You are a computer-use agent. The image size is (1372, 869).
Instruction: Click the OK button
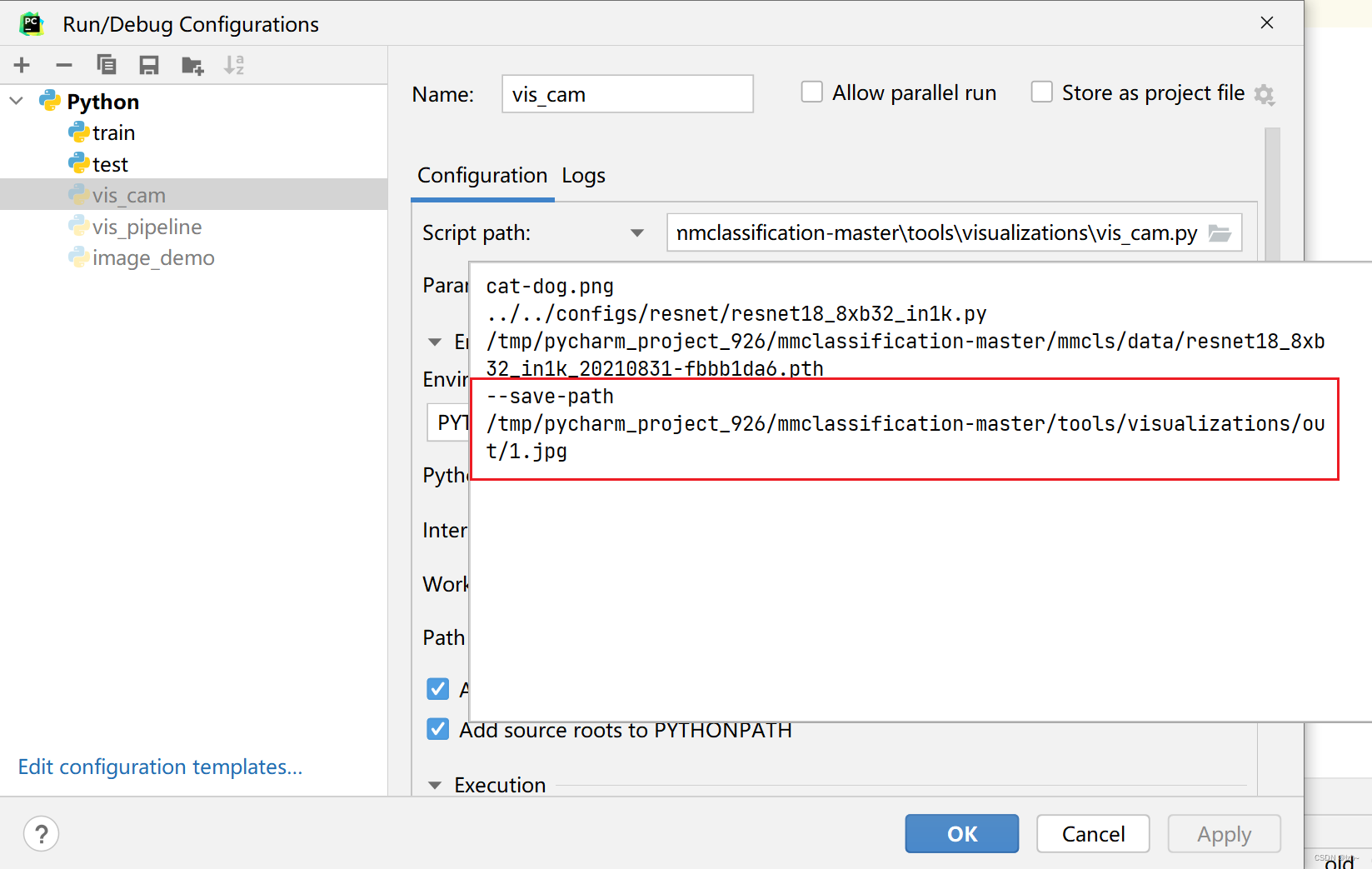[961, 833]
